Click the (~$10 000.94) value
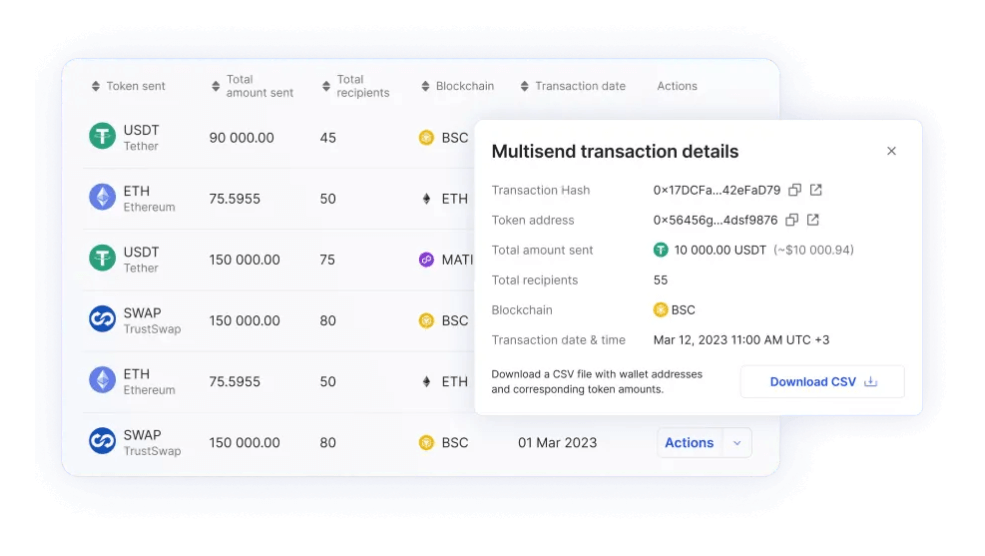The height and width of the screenshot is (556, 985). click(x=814, y=250)
